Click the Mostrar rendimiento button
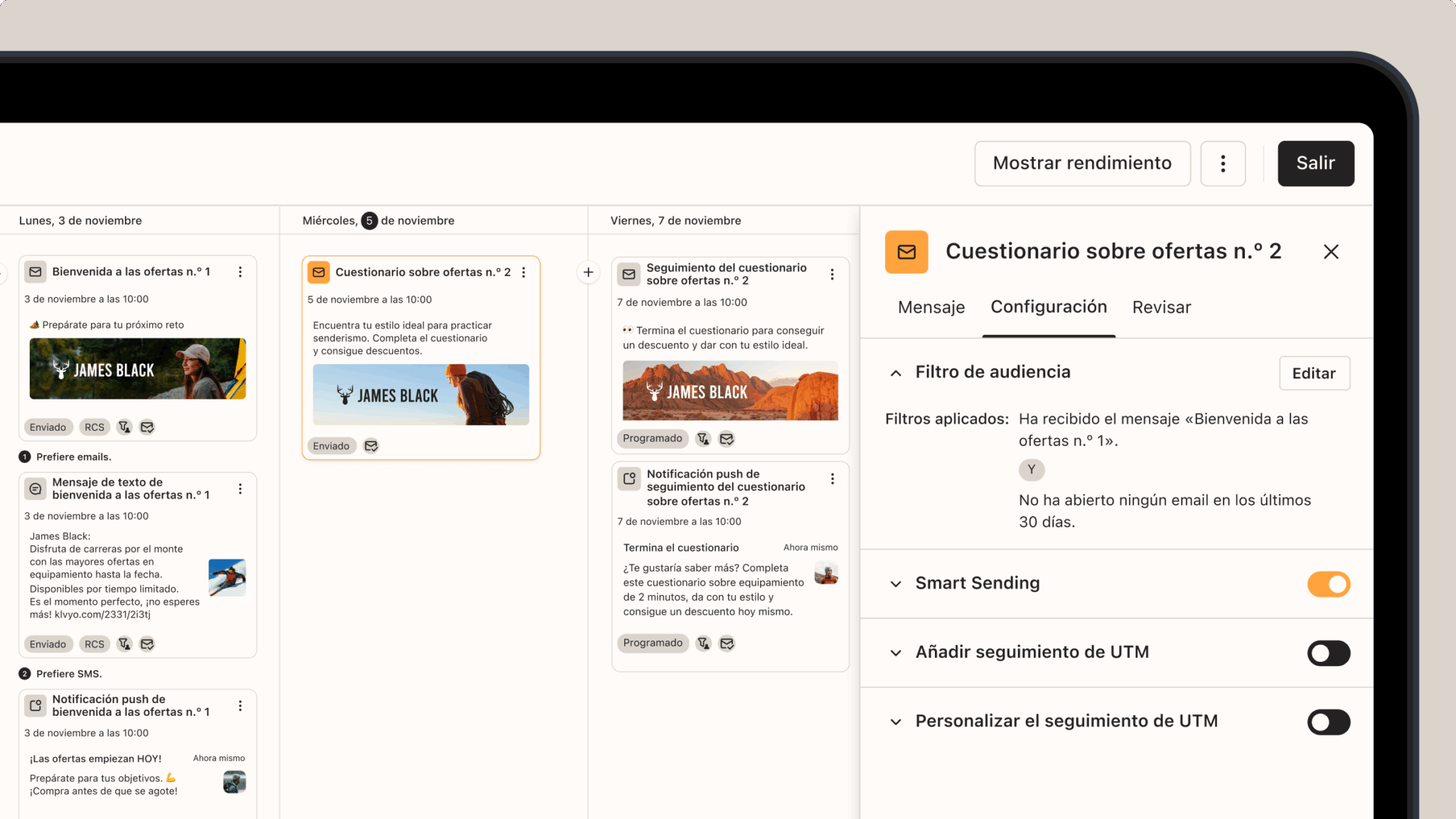 click(1082, 164)
